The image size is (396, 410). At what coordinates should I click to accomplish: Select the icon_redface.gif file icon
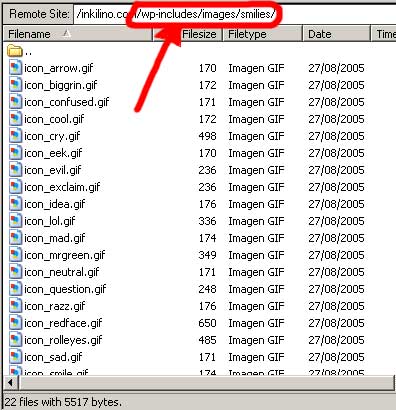point(15,323)
